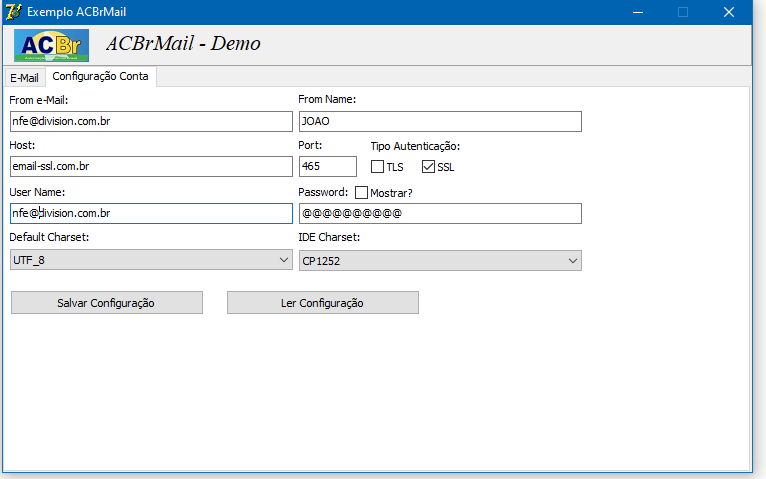Select the Configuração Conta tab

[x=101, y=76]
